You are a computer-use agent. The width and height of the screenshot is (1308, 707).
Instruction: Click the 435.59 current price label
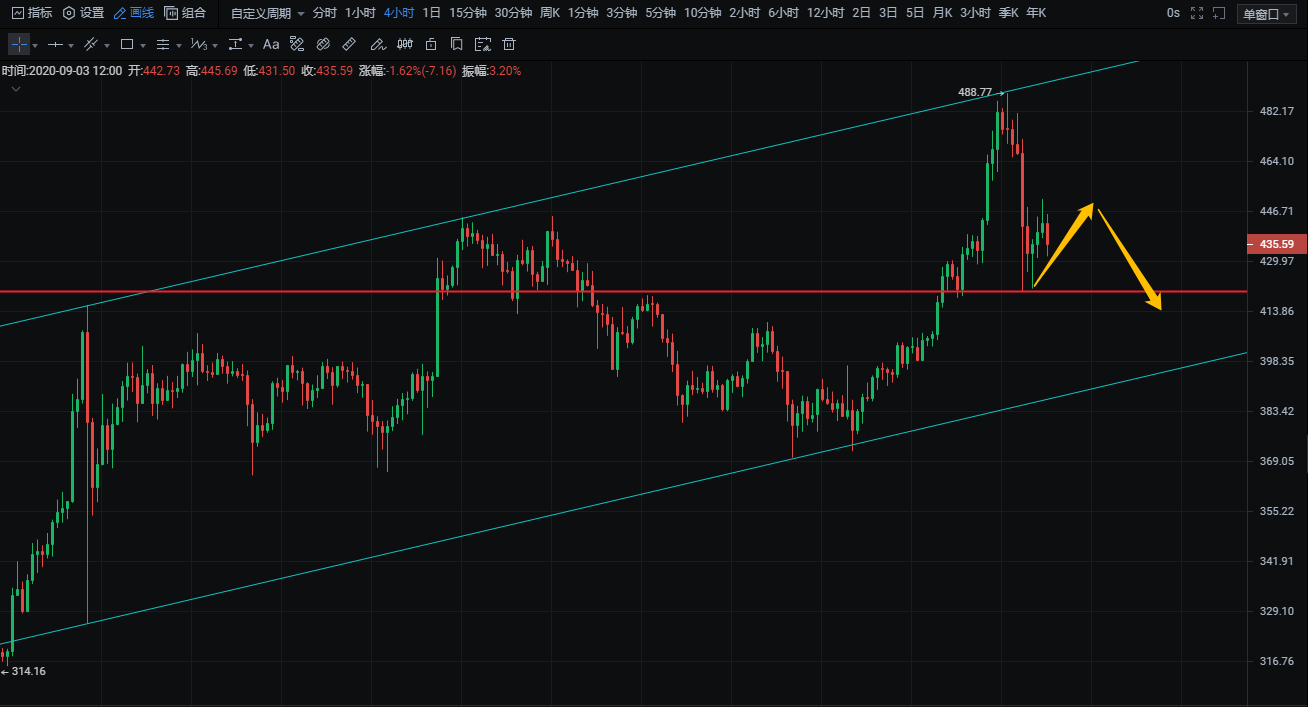click(1276, 244)
